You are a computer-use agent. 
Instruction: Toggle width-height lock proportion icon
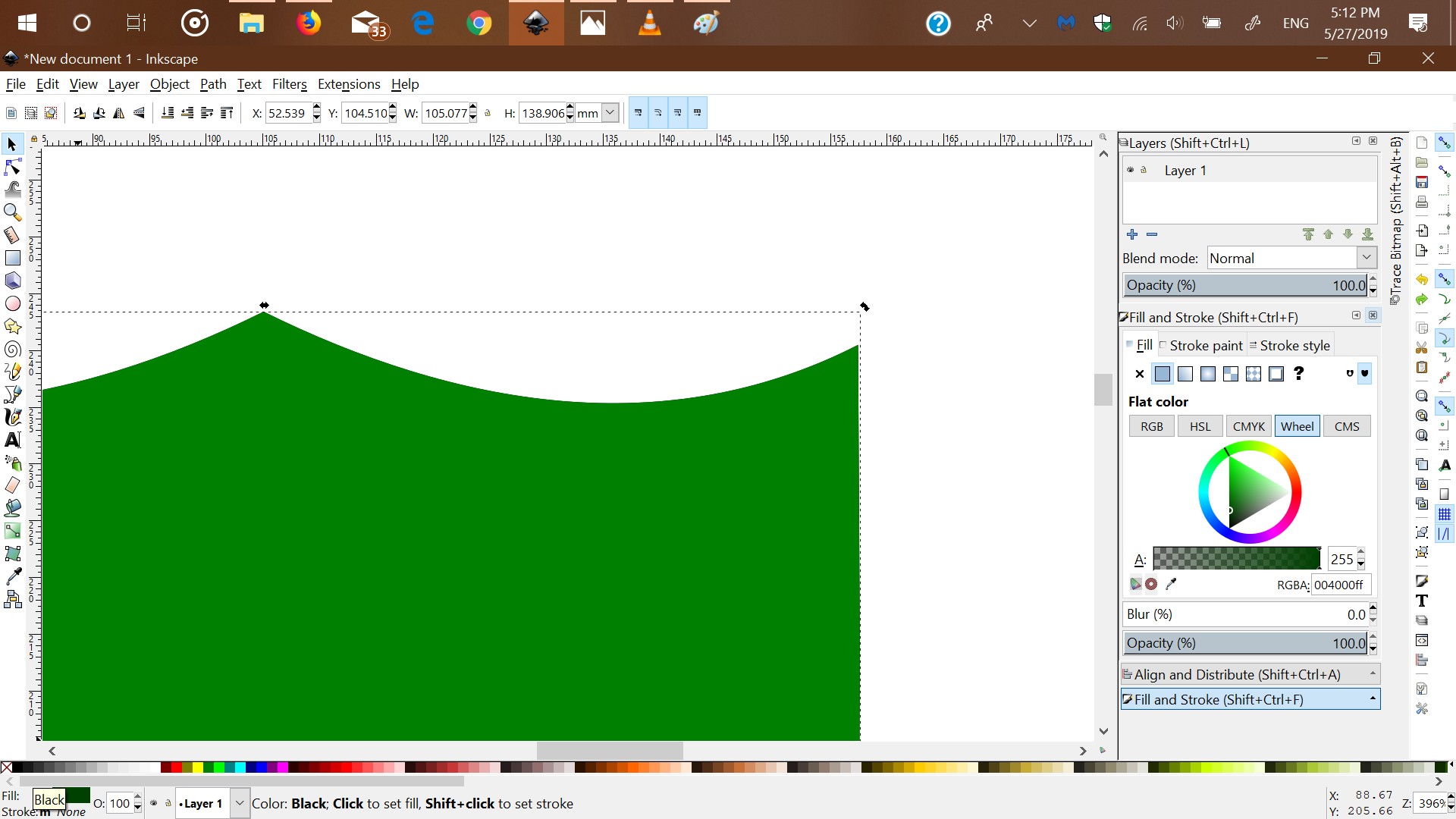click(488, 113)
